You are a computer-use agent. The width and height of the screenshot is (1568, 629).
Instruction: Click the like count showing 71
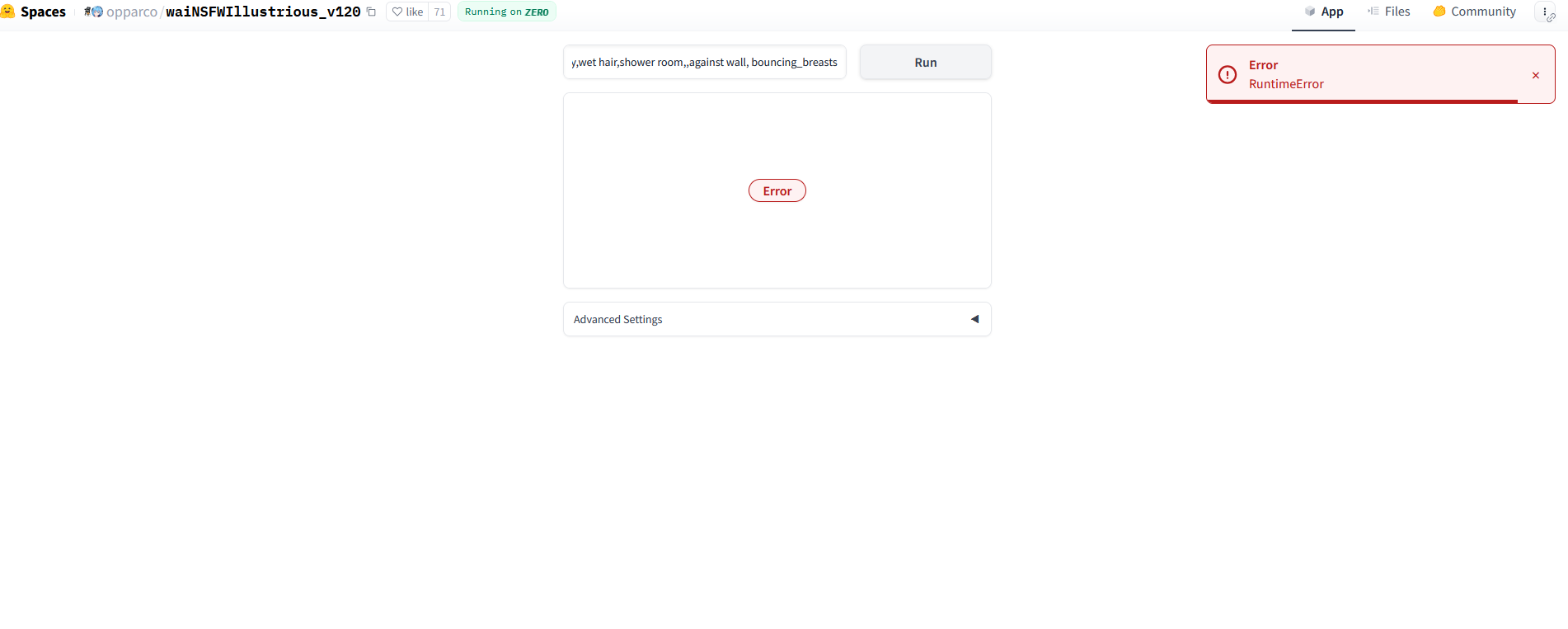(439, 12)
